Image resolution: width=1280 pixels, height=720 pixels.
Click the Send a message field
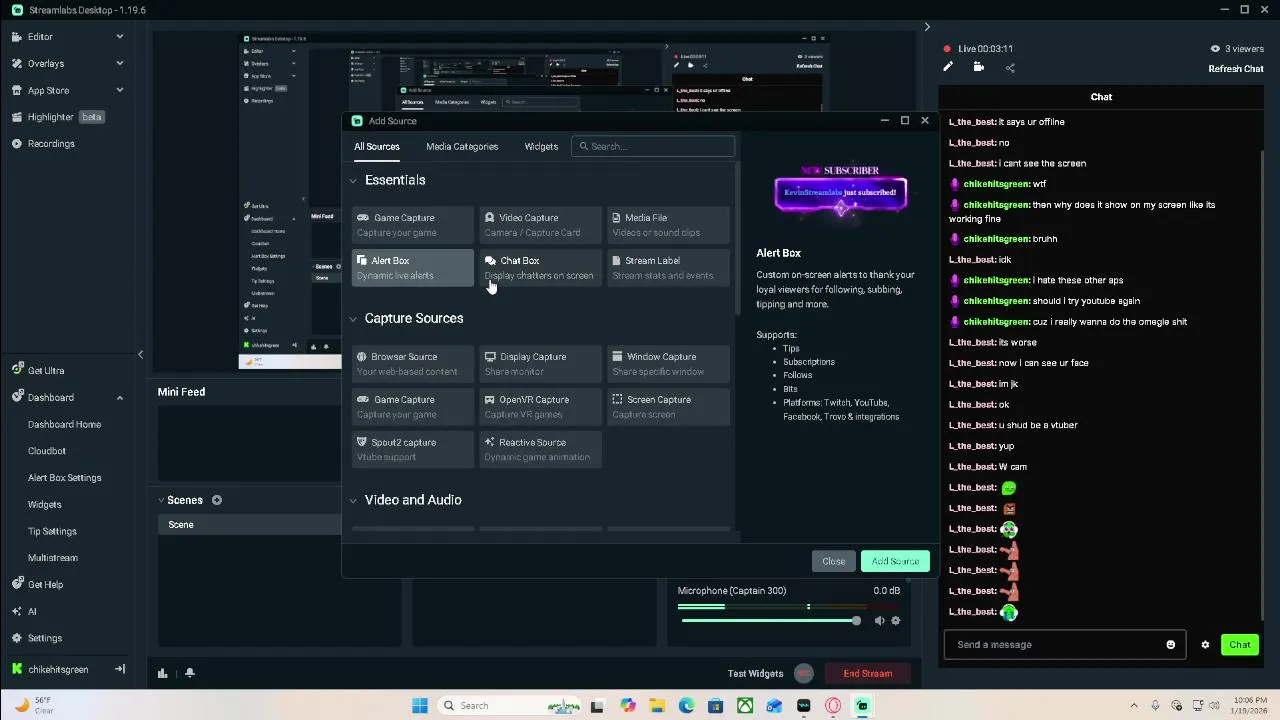tap(1065, 645)
